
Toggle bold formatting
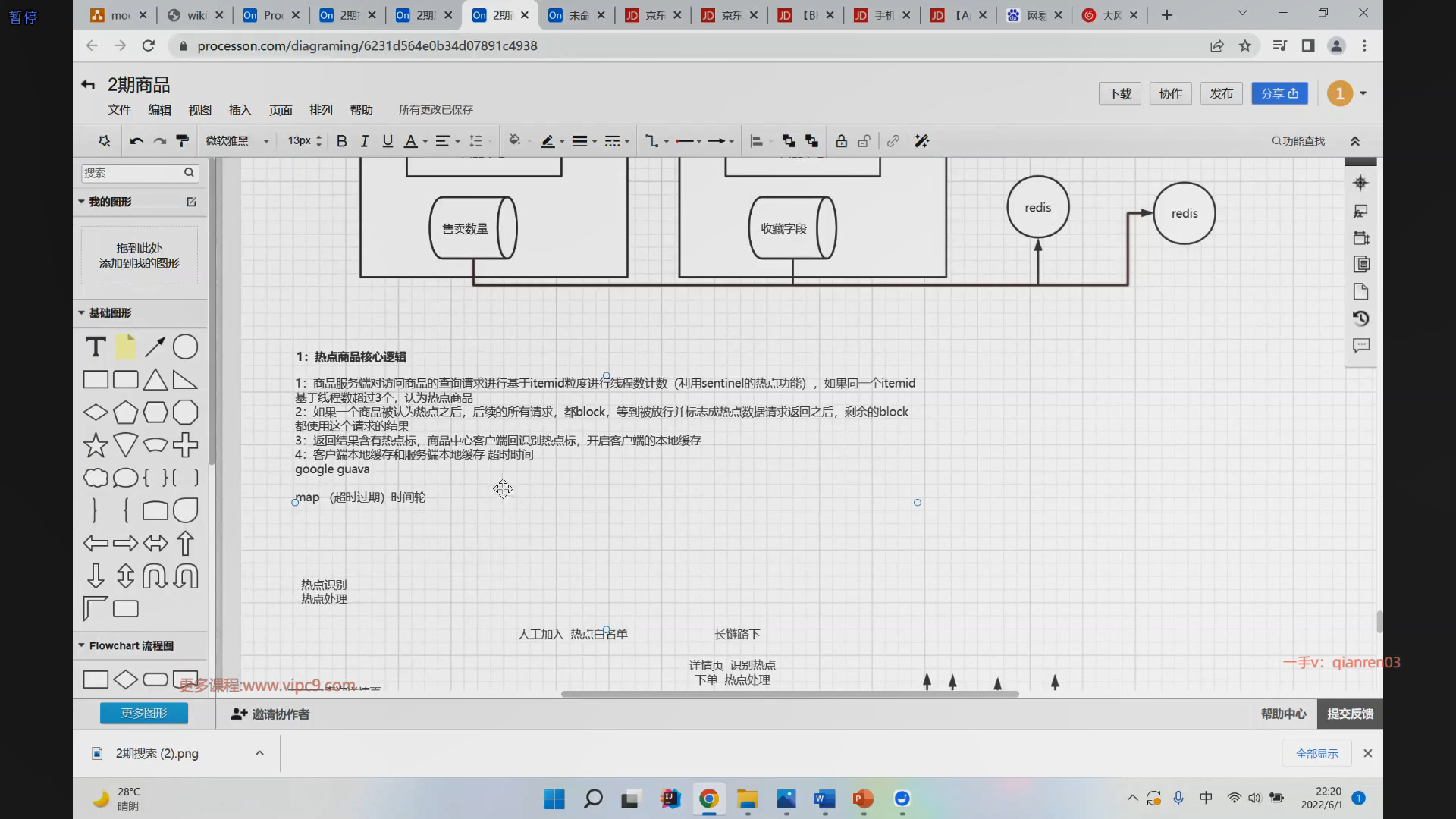coord(342,141)
